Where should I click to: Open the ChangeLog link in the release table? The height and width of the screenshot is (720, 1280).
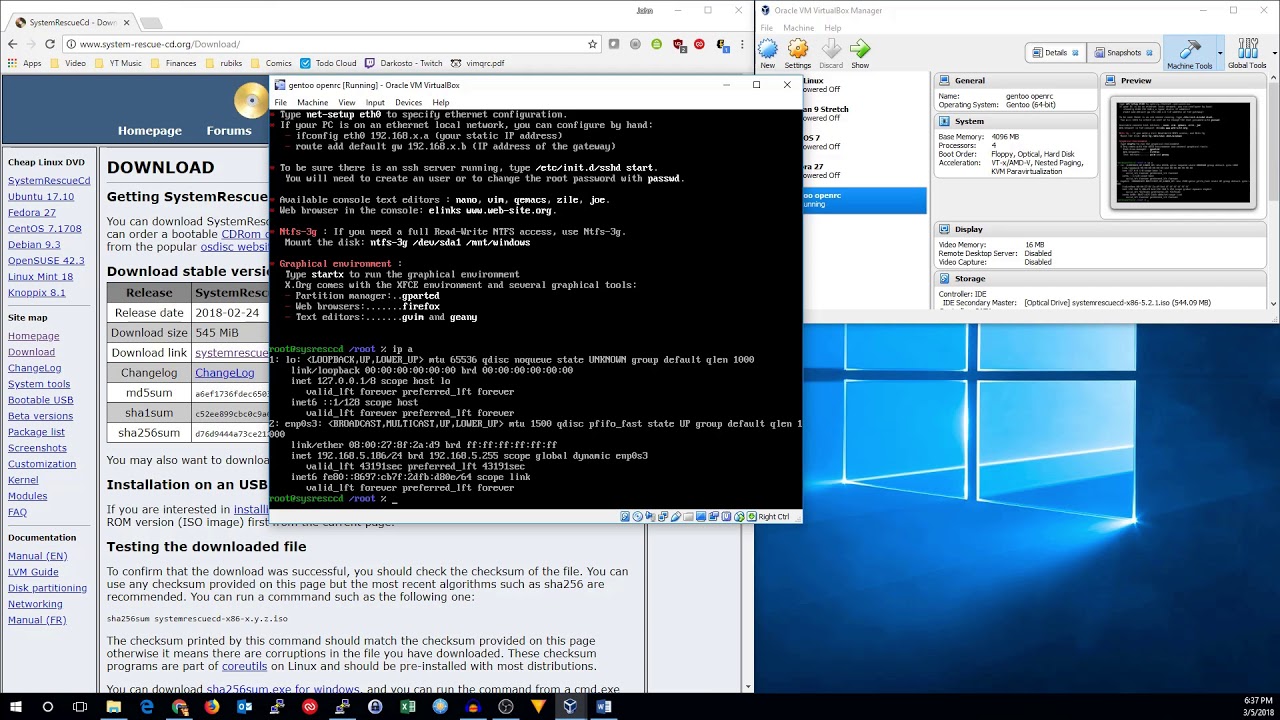click(224, 373)
